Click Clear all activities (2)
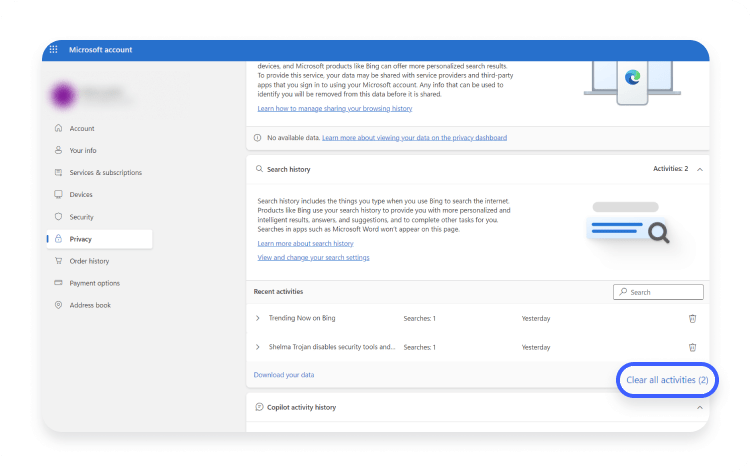 point(667,380)
